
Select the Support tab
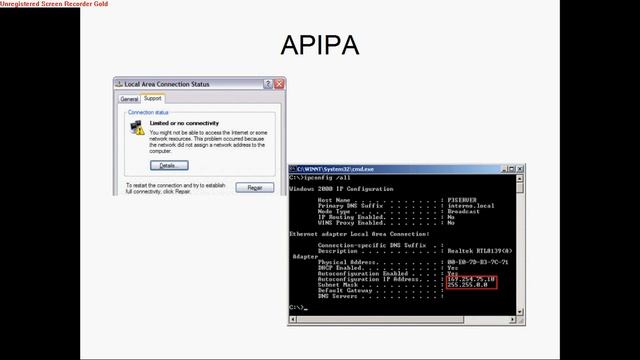[153, 98]
